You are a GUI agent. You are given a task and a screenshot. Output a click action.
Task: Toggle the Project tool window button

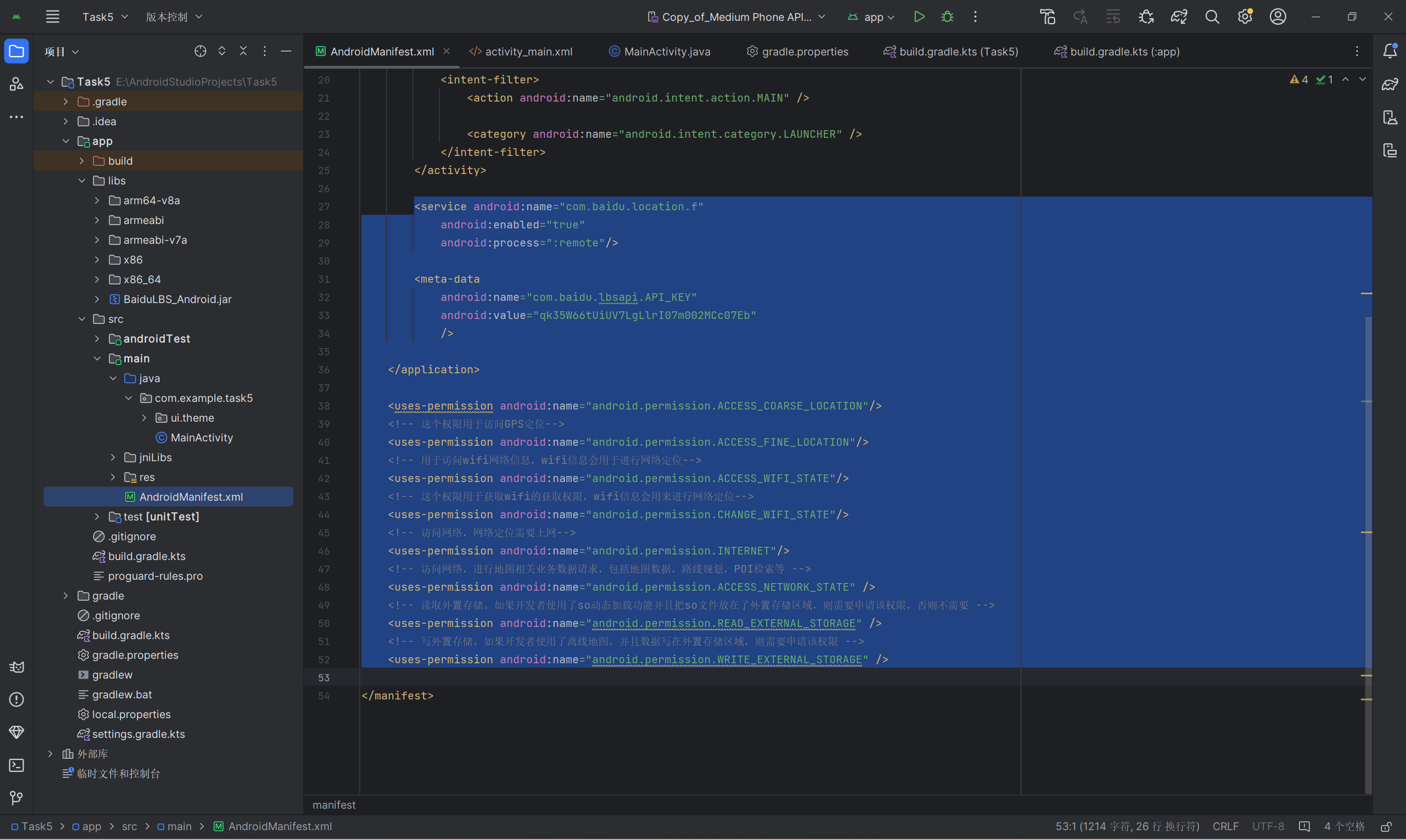16,52
